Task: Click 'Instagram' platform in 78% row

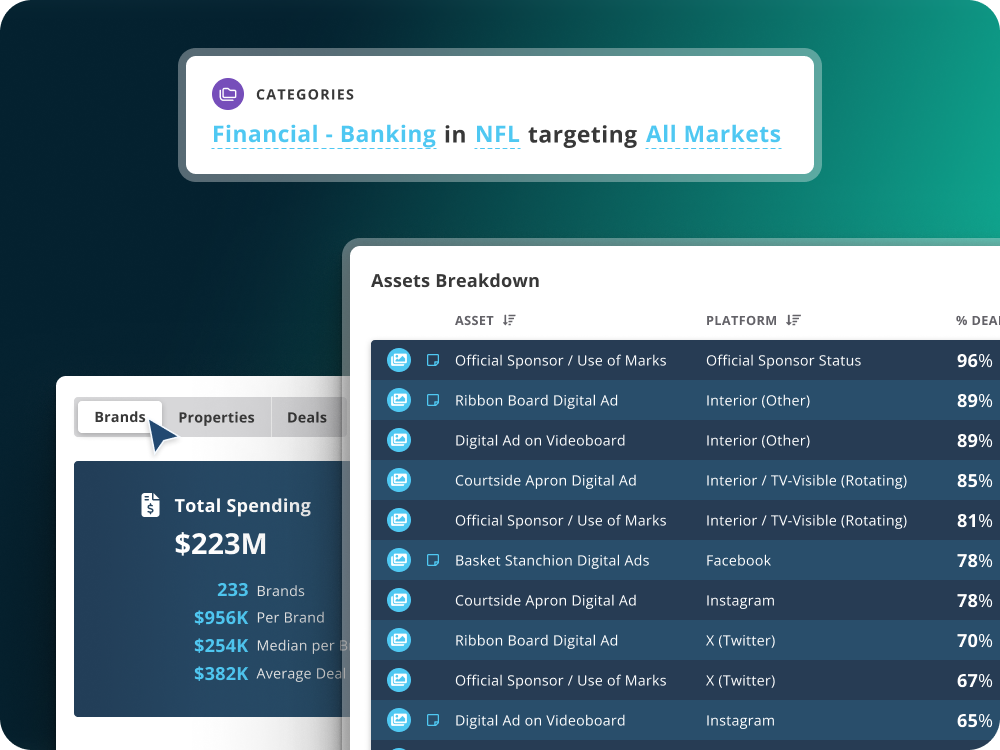Action: click(x=740, y=600)
